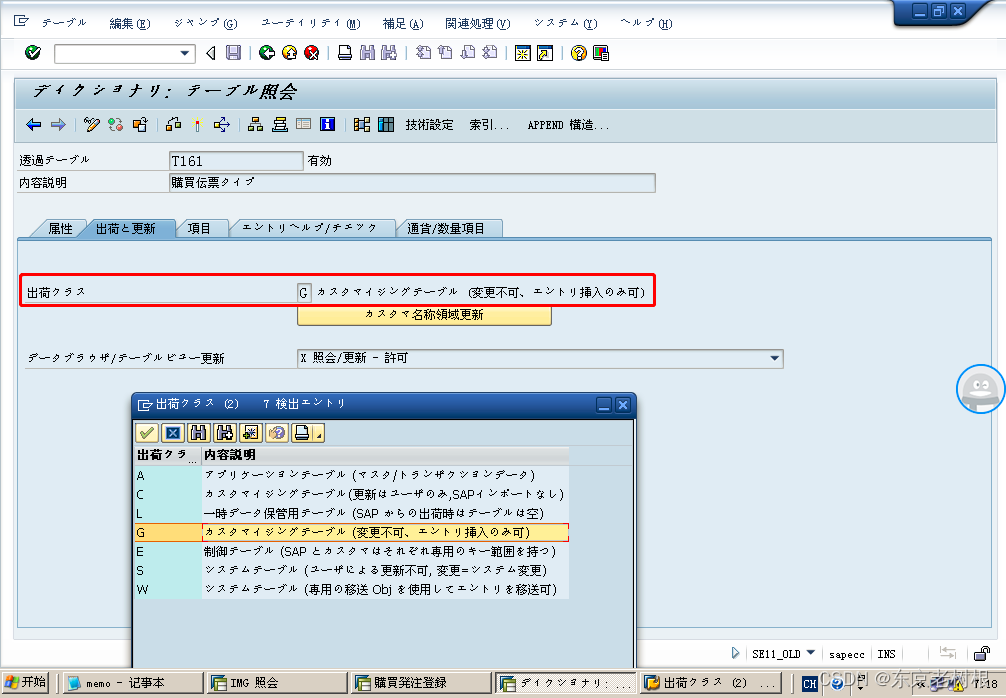Select row S システムテーブル in popup list

coord(352,570)
